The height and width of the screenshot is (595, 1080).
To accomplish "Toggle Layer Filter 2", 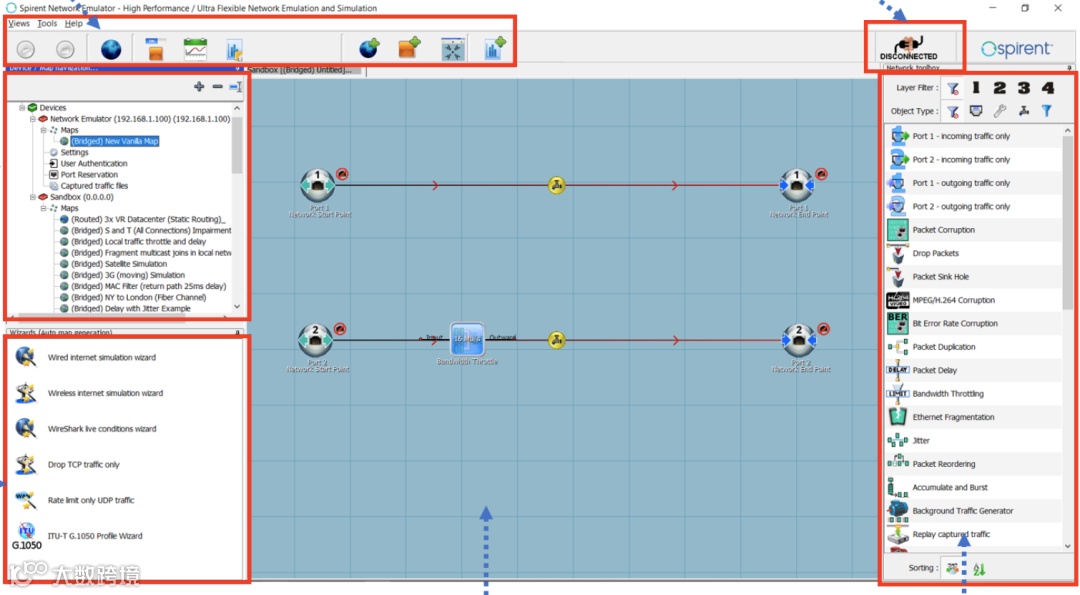I will click(x=999, y=87).
